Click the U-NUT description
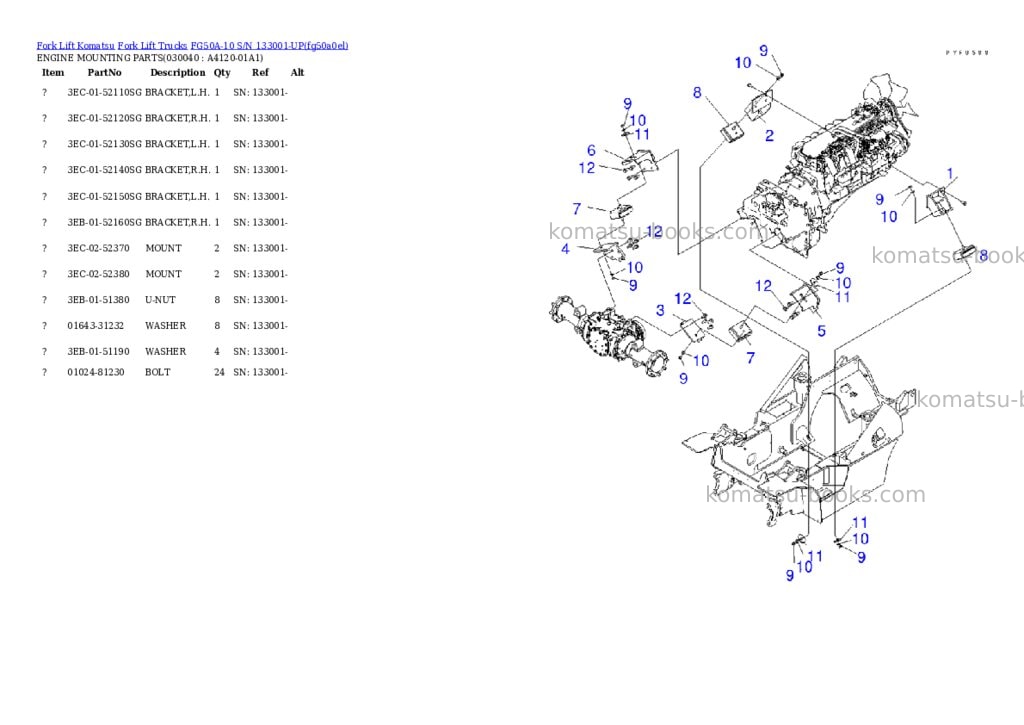This screenshot has height=725, width=1024. [x=160, y=300]
